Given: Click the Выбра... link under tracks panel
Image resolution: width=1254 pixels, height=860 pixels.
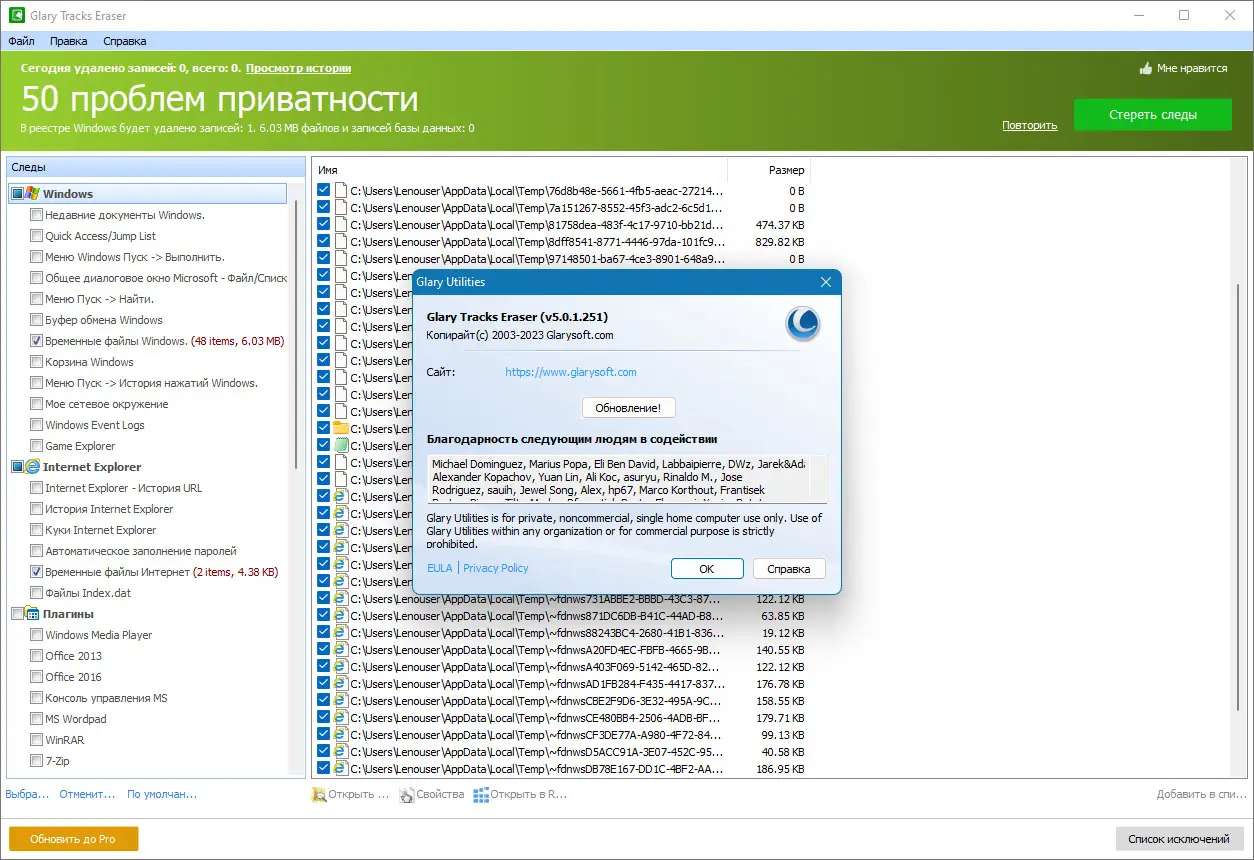Looking at the screenshot, I should (x=27, y=794).
